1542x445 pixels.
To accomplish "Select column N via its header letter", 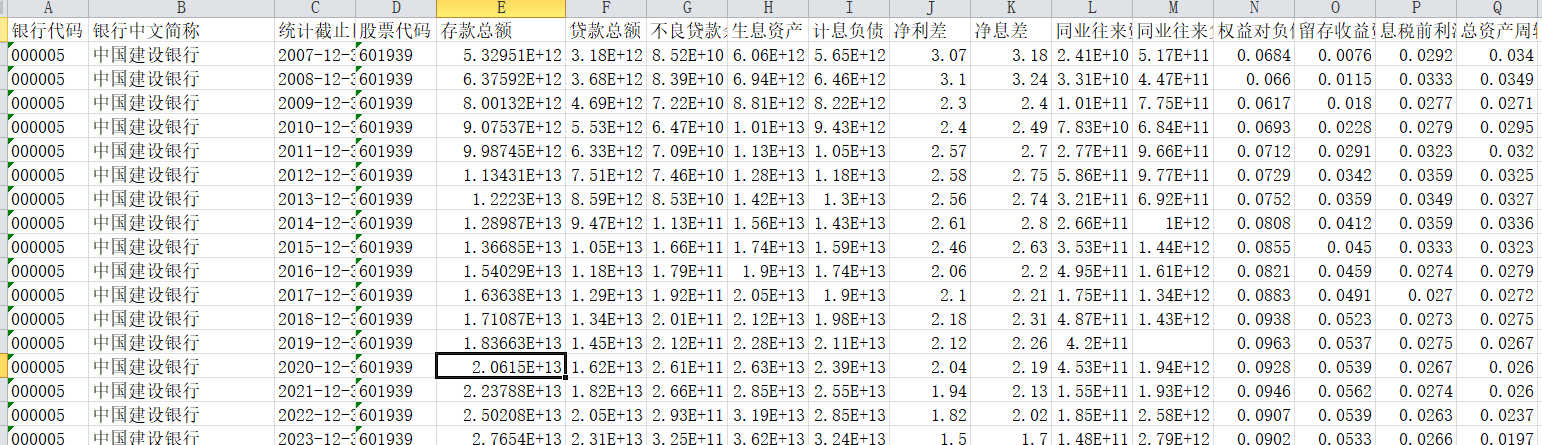I will [x=1254, y=9].
